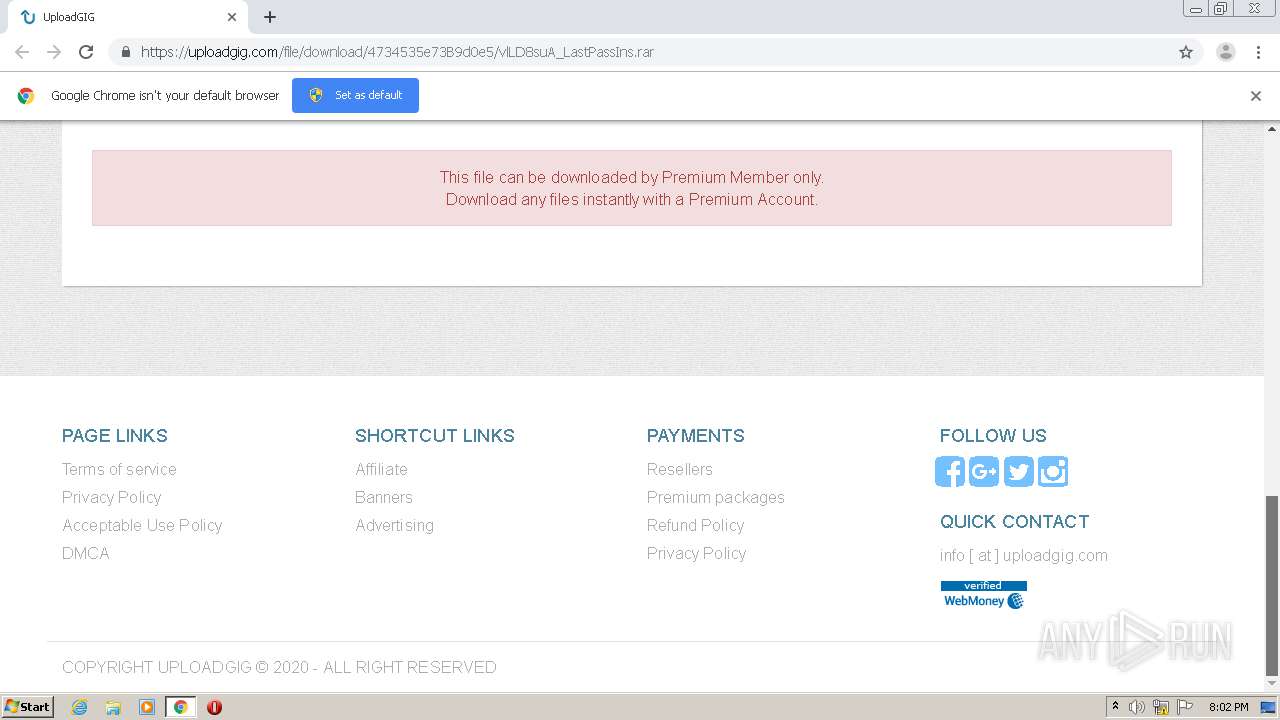Open the red Opera taskbar icon
Viewport: 1280px width, 720px height.
214,707
